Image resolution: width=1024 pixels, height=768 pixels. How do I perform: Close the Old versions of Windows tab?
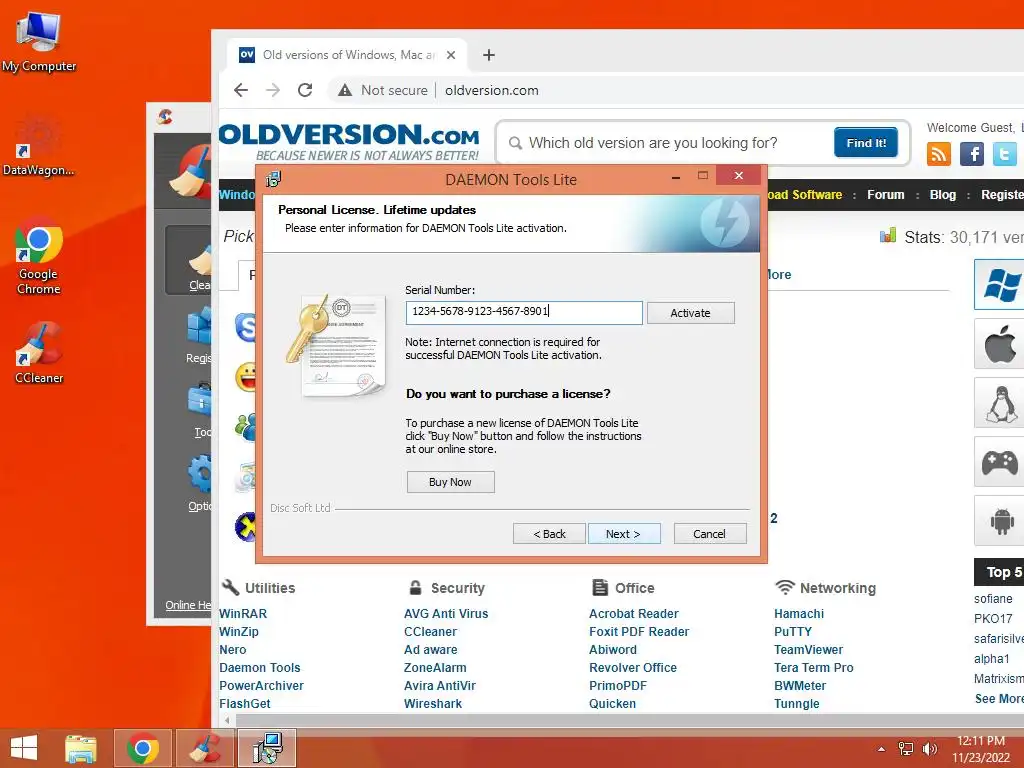coord(451,55)
